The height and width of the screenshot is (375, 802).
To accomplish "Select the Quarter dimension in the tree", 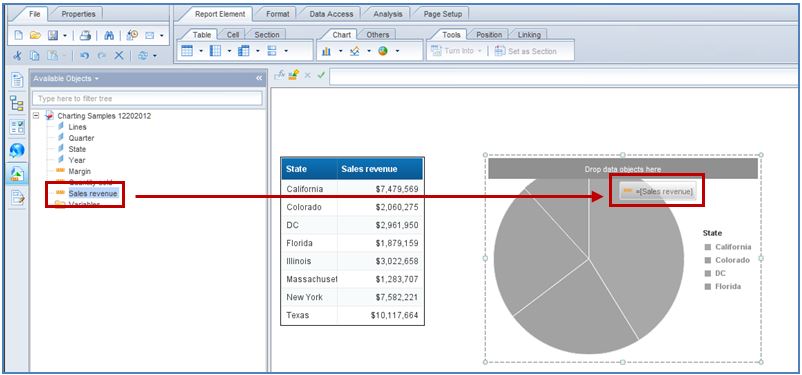I will tap(81, 138).
